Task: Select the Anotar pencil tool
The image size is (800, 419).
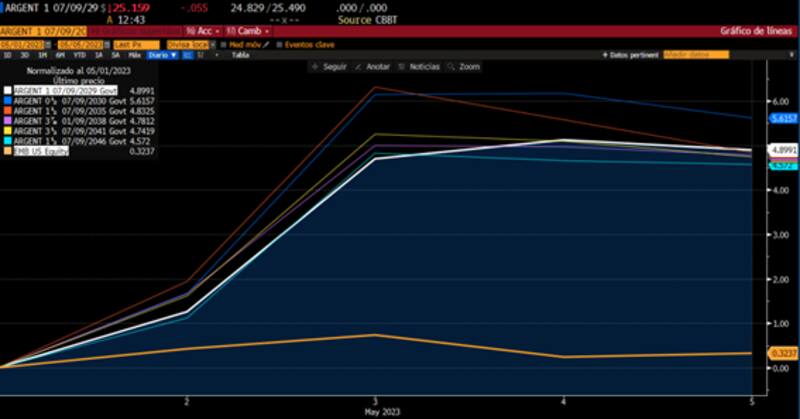Action: click(360, 66)
